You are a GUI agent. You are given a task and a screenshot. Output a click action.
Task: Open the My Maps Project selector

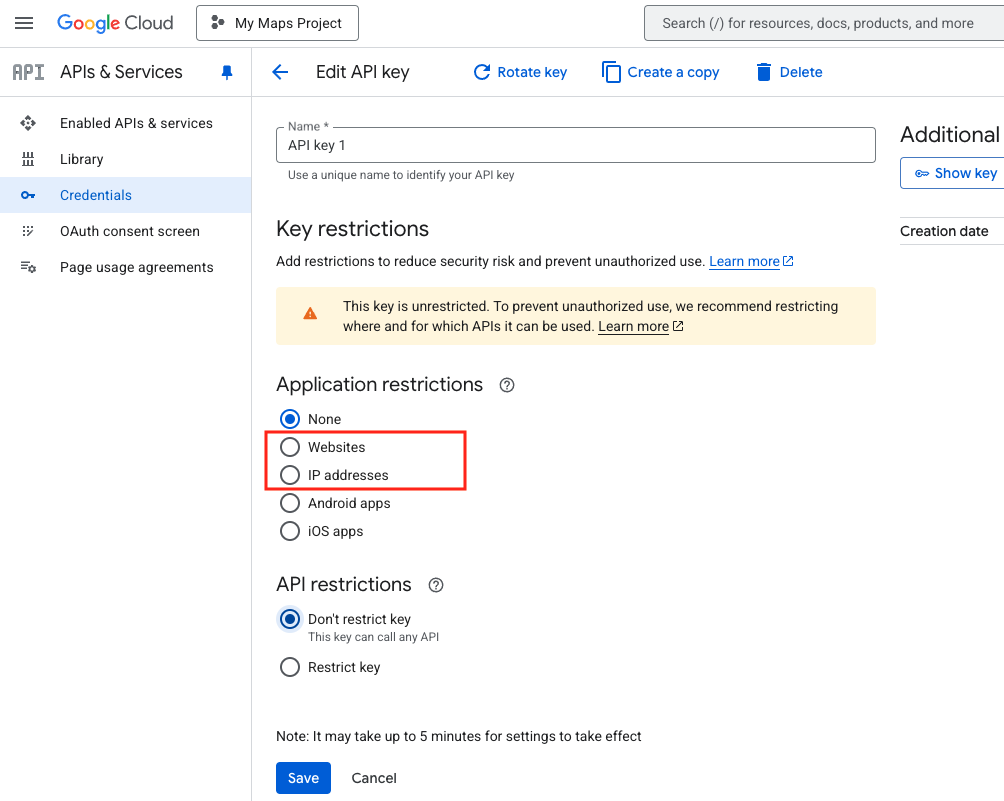(277, 23)
